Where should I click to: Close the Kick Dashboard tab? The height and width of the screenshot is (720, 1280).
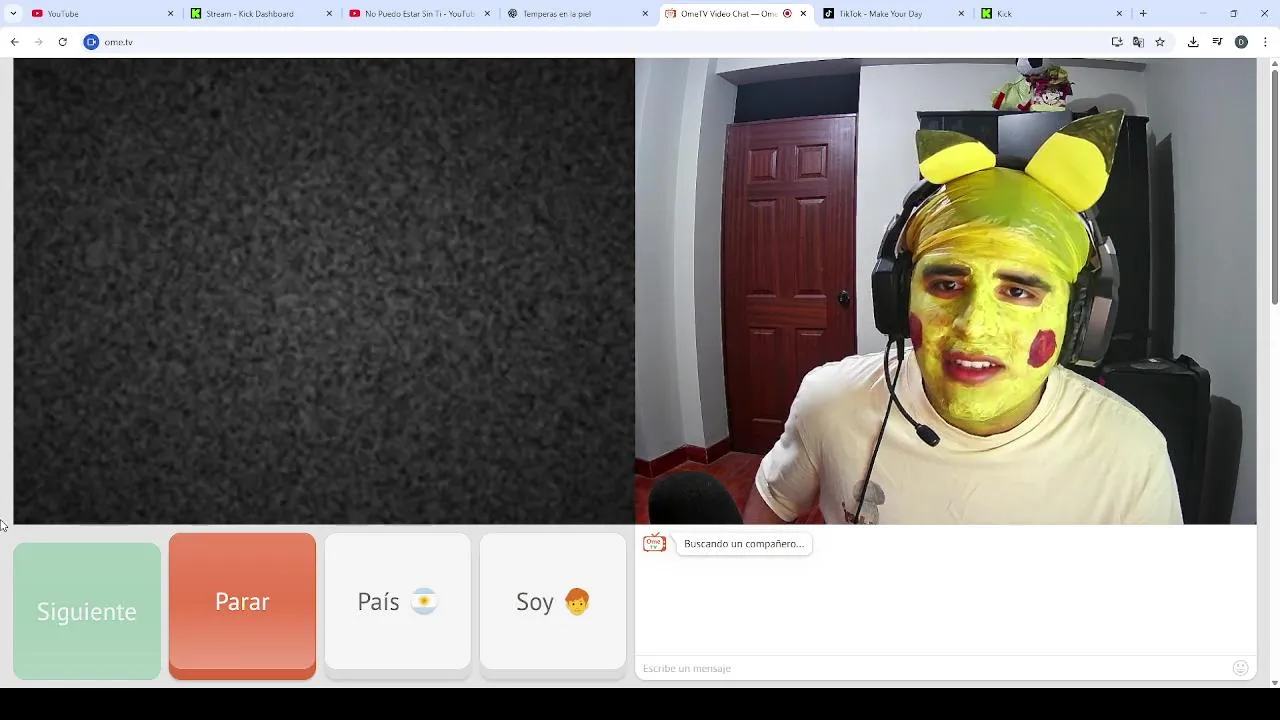tap(329, 14)
